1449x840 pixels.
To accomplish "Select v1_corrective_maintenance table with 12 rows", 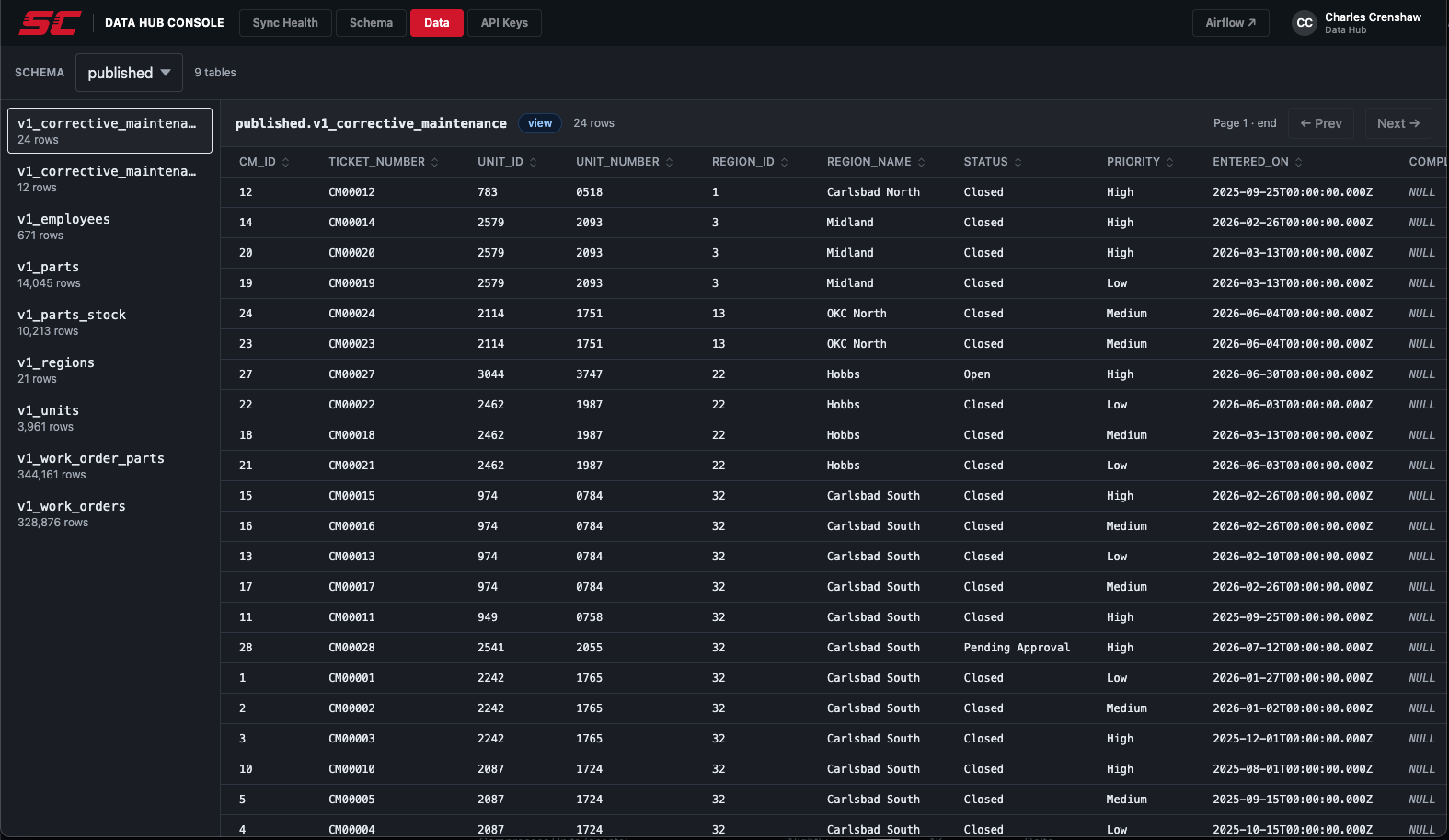I will tap(109, 178).
